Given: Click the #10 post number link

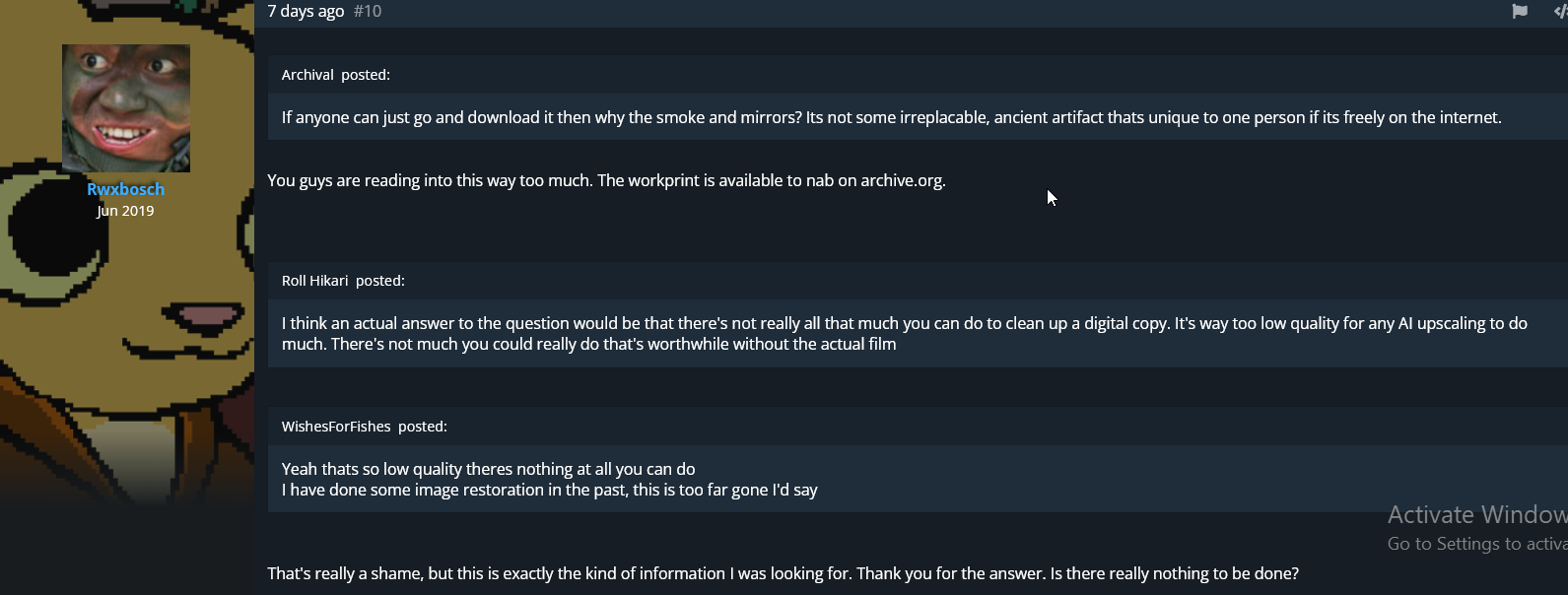Looking at the screenshot, I should (368, 11).
